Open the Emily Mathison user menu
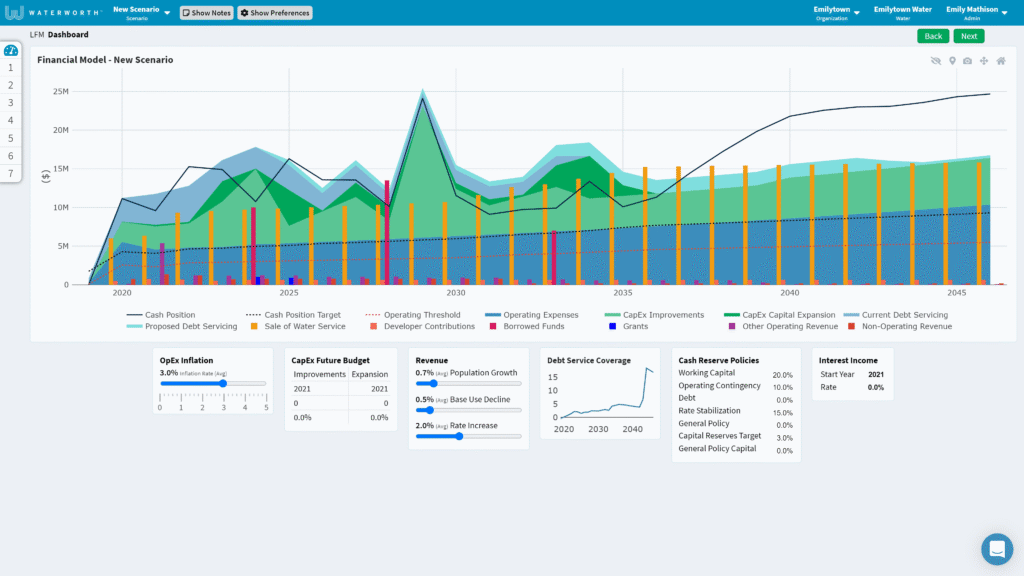 (x=976, y=12)
